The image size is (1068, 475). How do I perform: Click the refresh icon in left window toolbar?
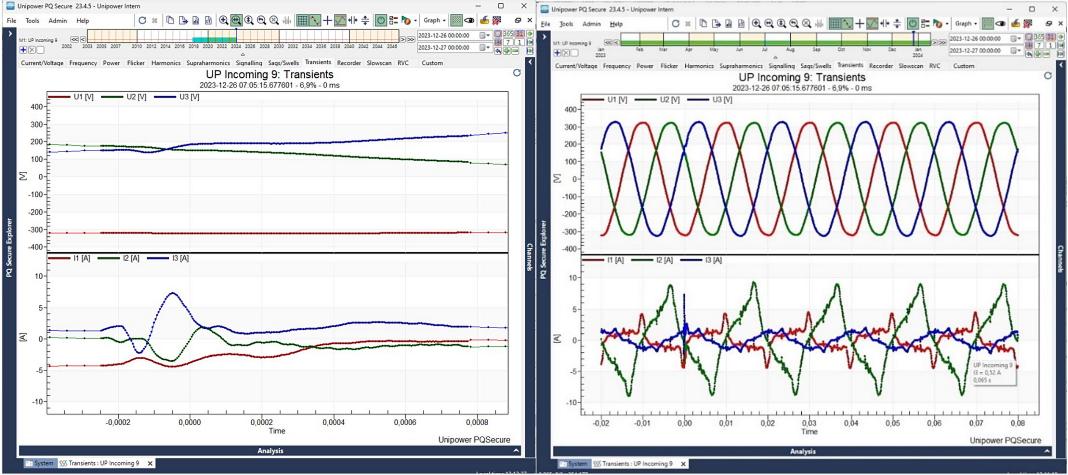click(142, 20)
